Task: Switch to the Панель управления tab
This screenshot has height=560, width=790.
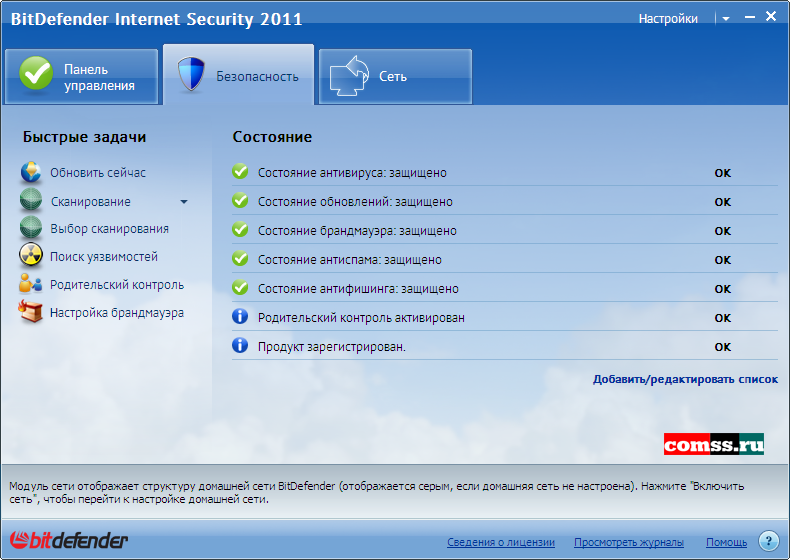Action: tap(82, 77)
